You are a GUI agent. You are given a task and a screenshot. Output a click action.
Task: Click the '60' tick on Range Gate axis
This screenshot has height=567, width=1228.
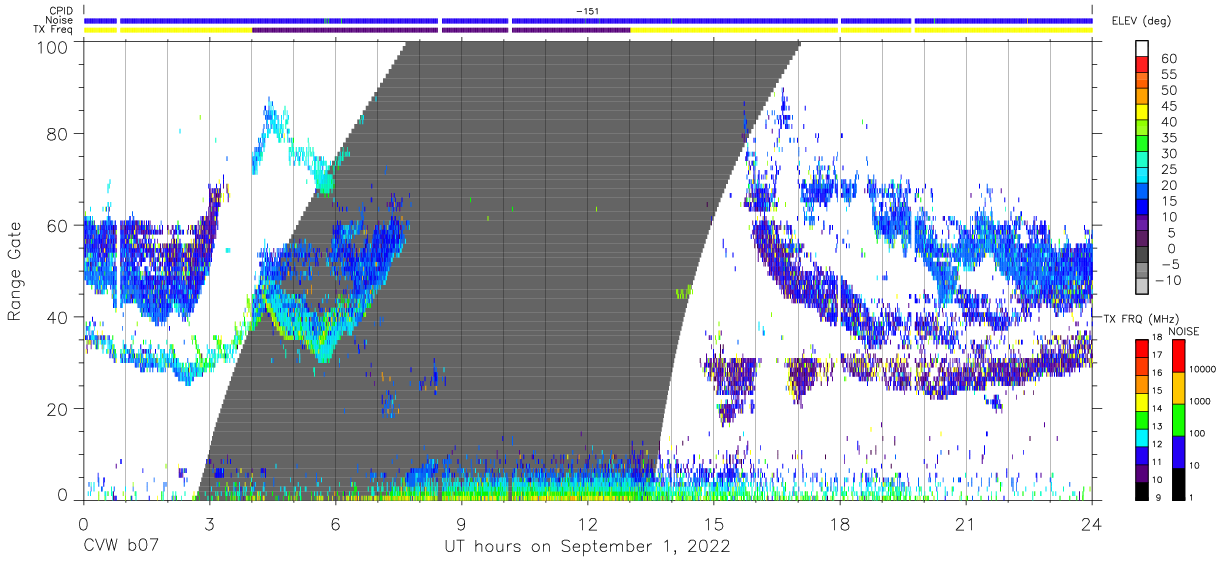pos(59,226)
